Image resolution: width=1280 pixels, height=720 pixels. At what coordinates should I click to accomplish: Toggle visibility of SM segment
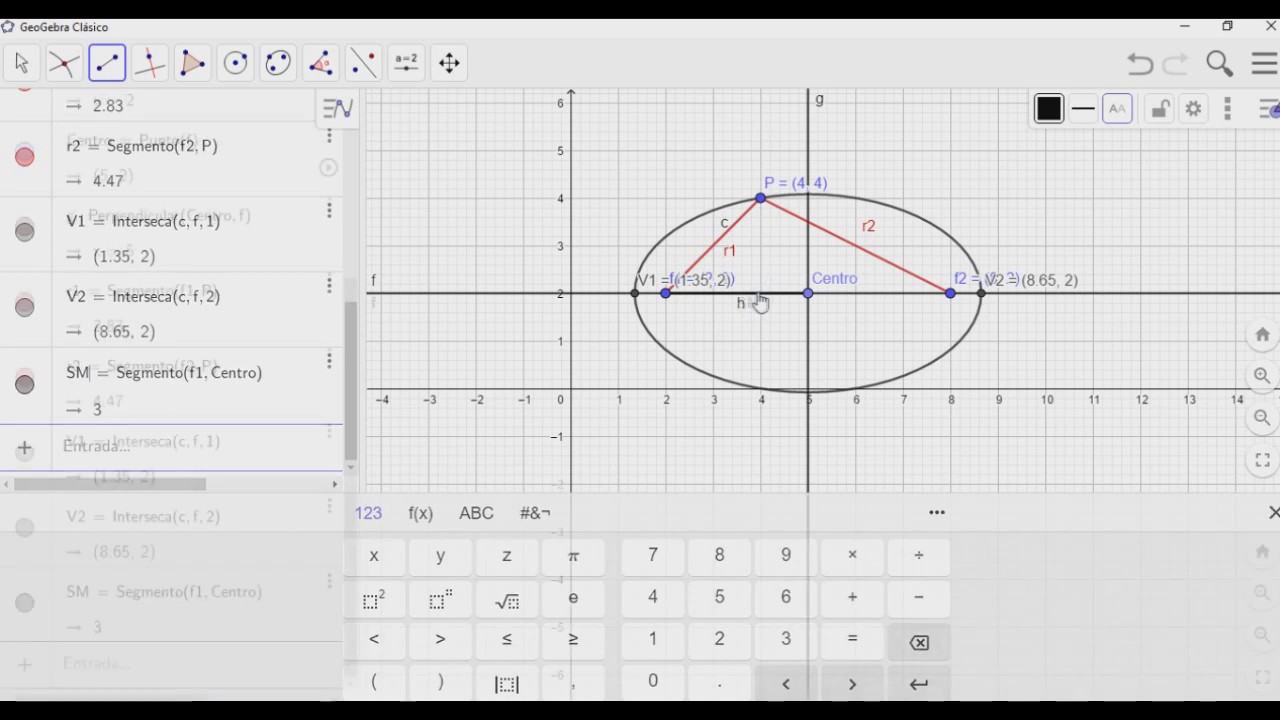(25, 383)
